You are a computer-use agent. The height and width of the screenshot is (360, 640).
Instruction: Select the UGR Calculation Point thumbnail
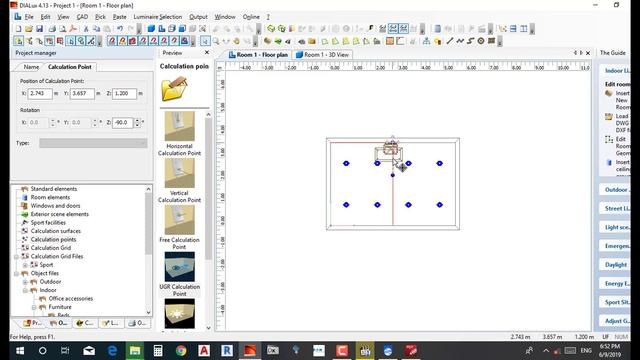tap(180, 267)
